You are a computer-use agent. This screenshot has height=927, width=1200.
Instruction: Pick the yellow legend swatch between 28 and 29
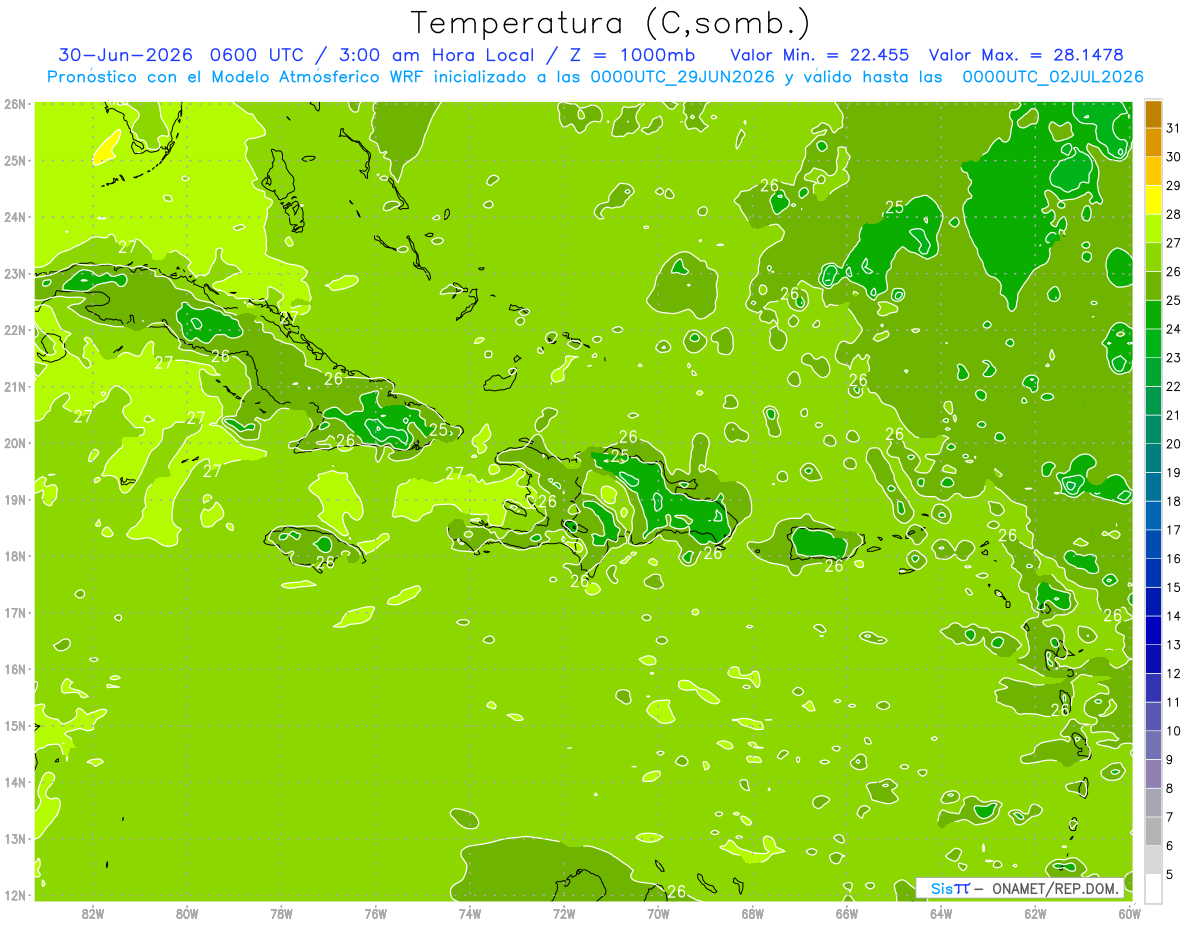(1153, 200)
